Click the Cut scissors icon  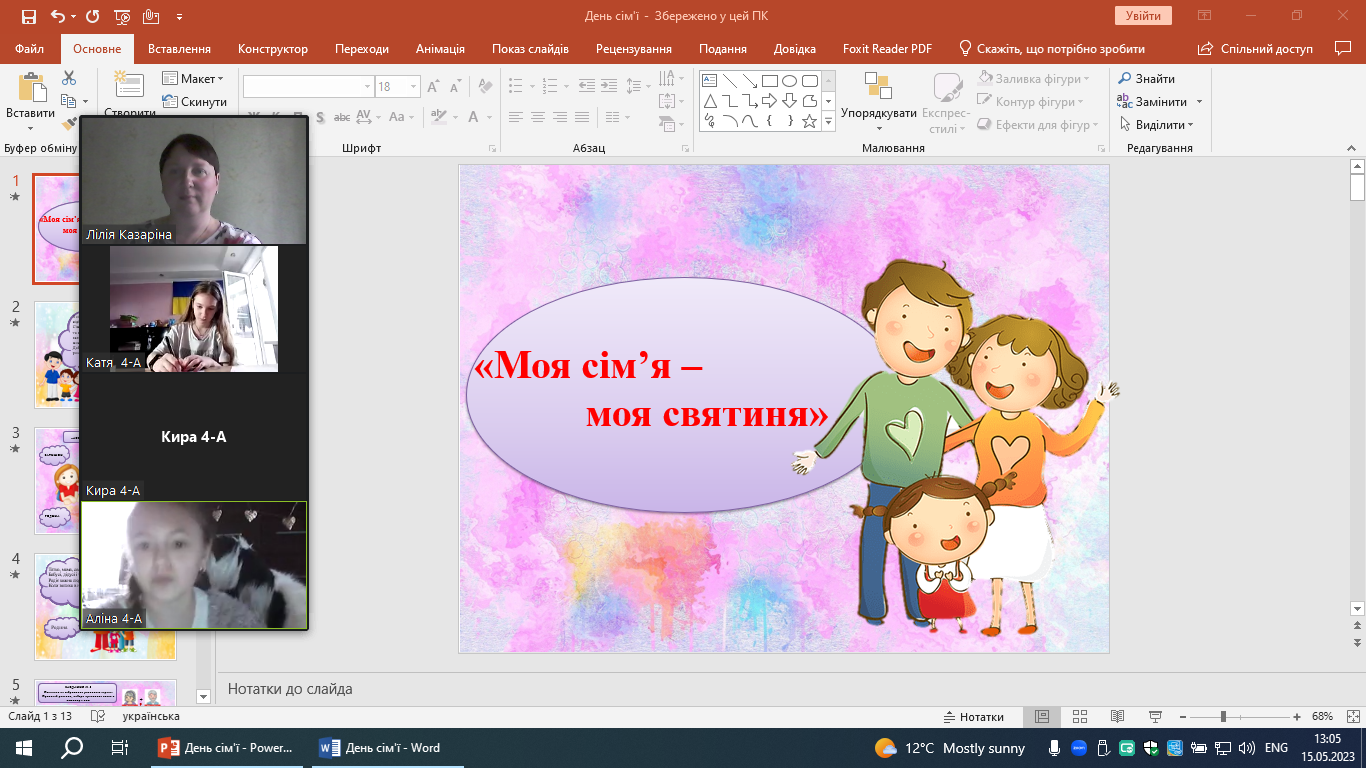[69, 78]
